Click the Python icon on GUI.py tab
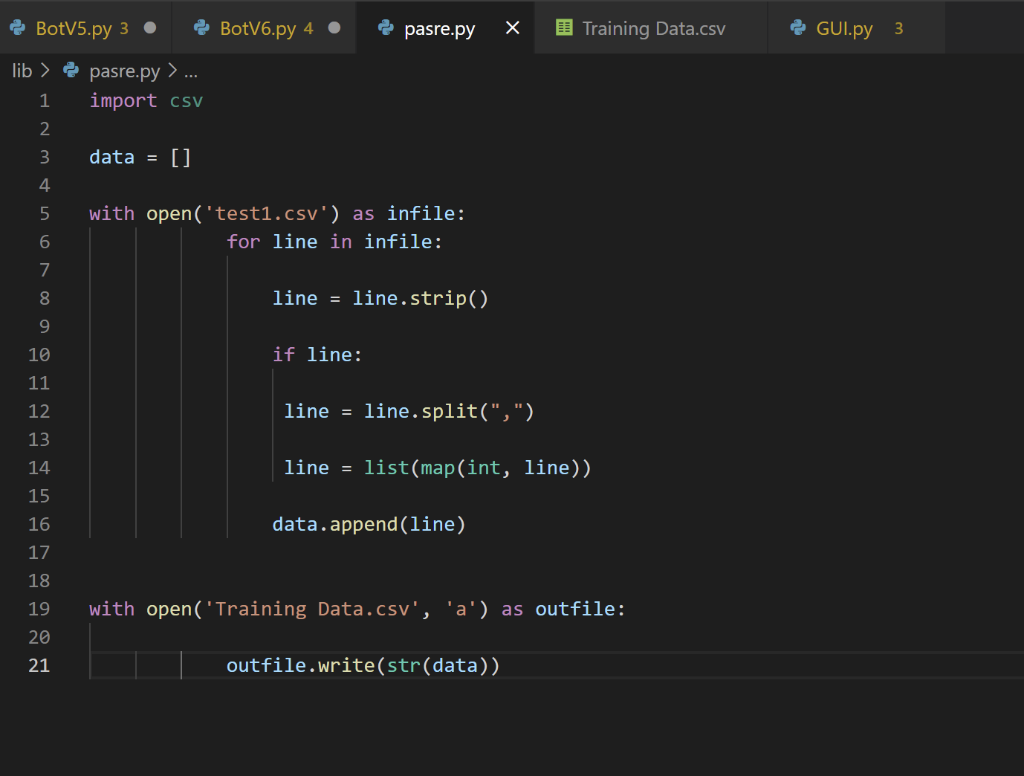1024x776 pixels. (x=797, y=27)
